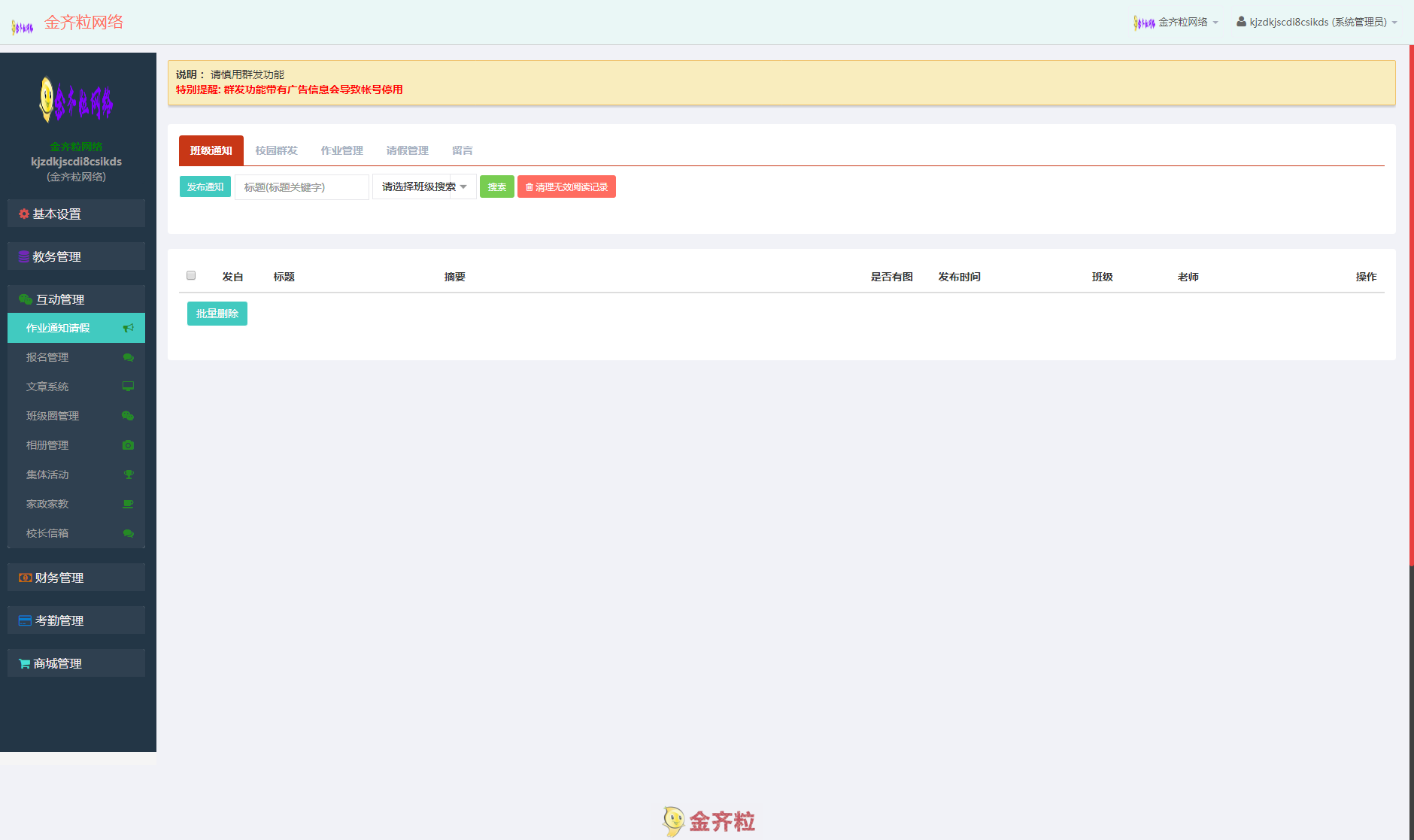The width and height of the screenshot is (1414, 840).
Task: Open 相册管理 in the sidebar
Action: tap(76, 445)
